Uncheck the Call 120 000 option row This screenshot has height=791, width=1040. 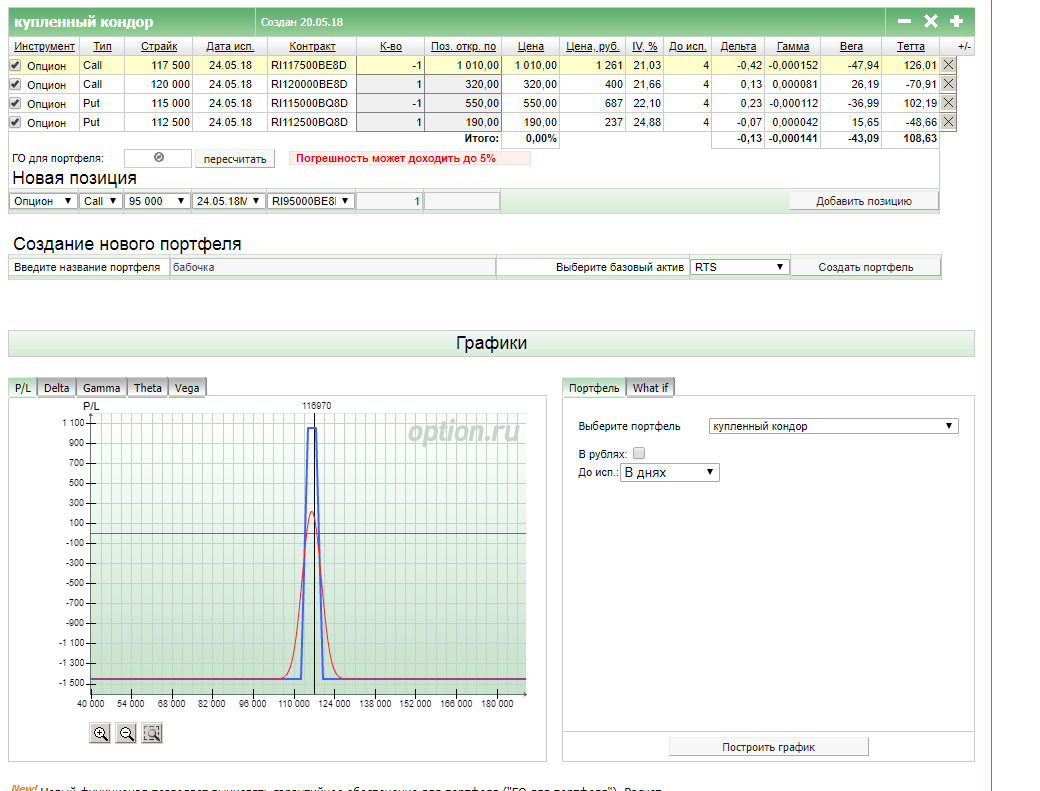(x=15, y=85)
